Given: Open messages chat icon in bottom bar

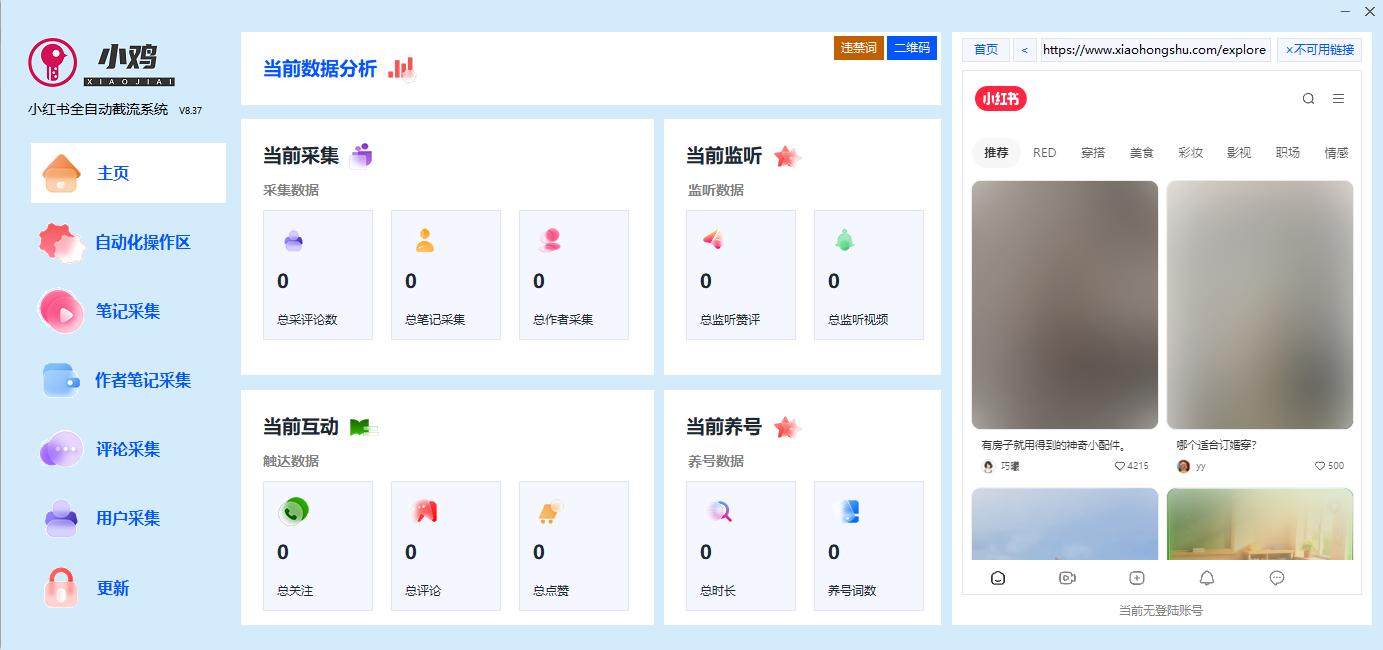Looking at the screenshot, I should (1277, 578).
